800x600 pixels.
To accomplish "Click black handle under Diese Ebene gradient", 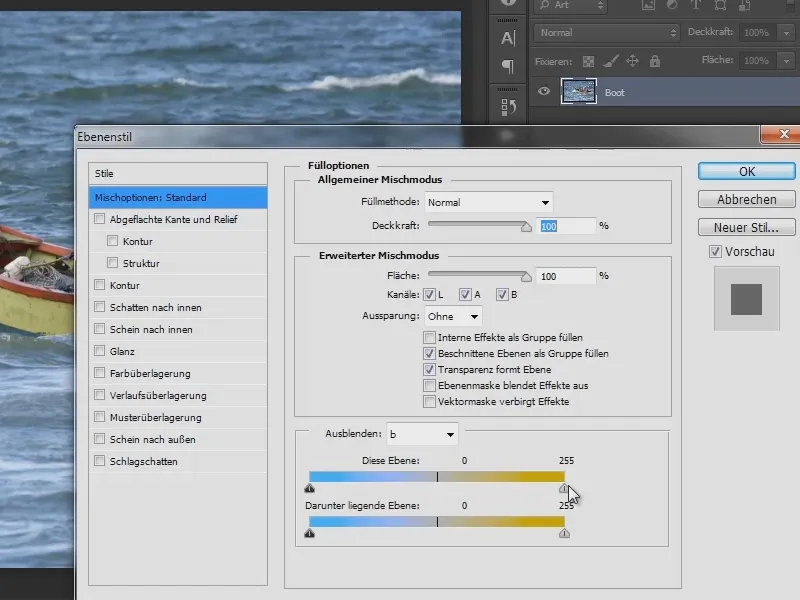I will 309,488.
